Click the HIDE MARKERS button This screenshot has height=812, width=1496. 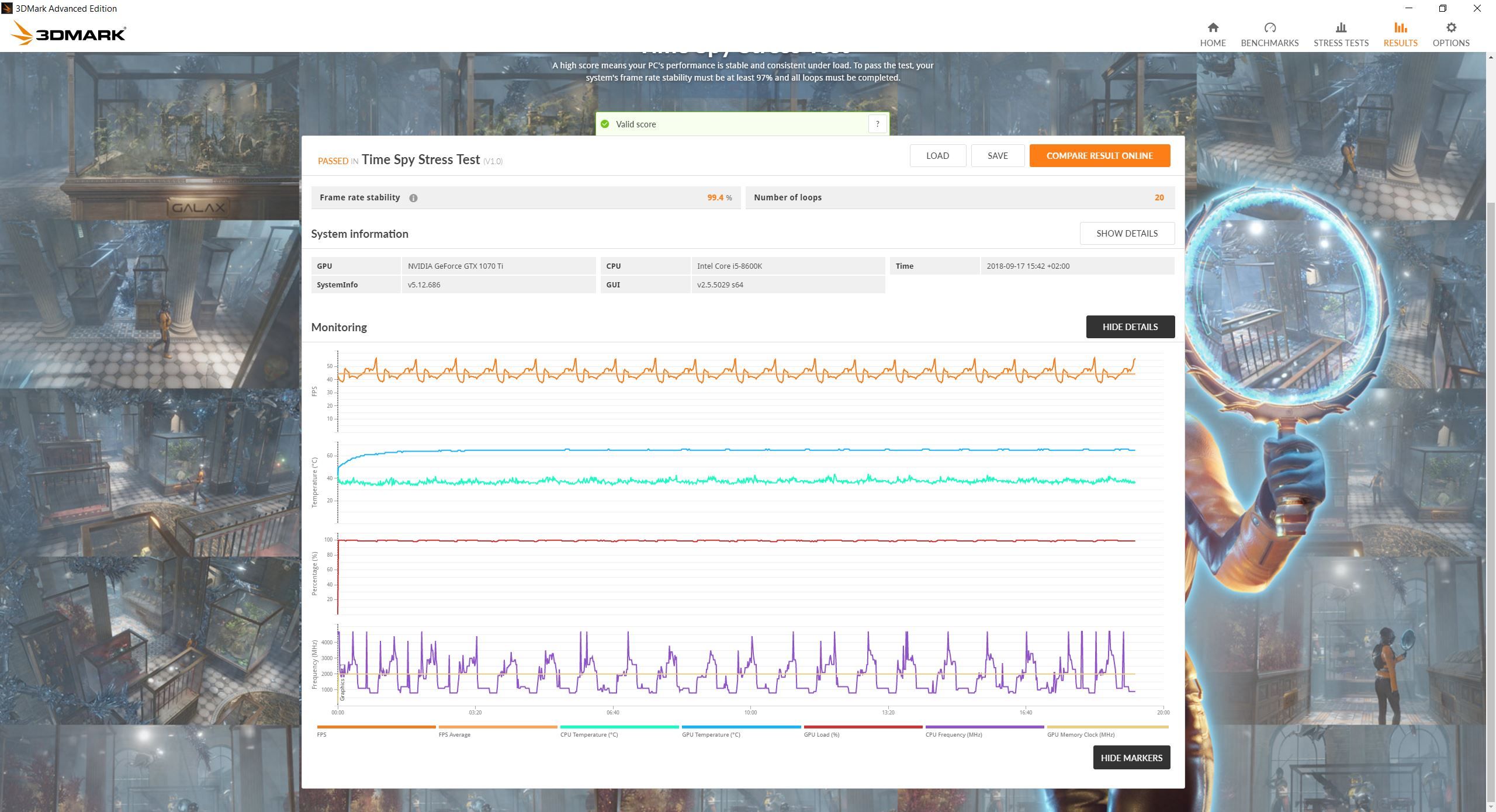(x=1131, y=758)
